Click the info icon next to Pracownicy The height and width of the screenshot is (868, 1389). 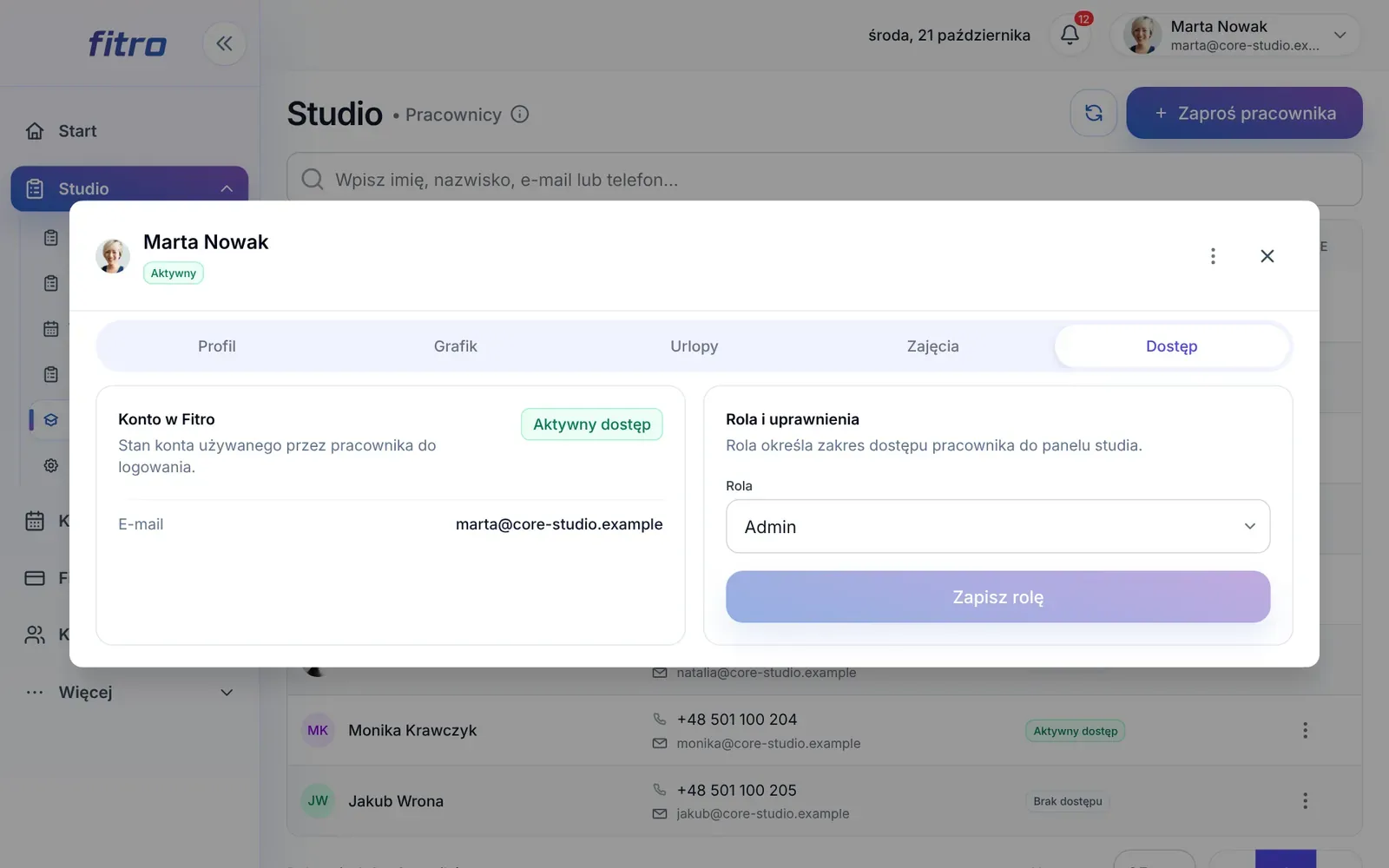[x=520, y=115]
